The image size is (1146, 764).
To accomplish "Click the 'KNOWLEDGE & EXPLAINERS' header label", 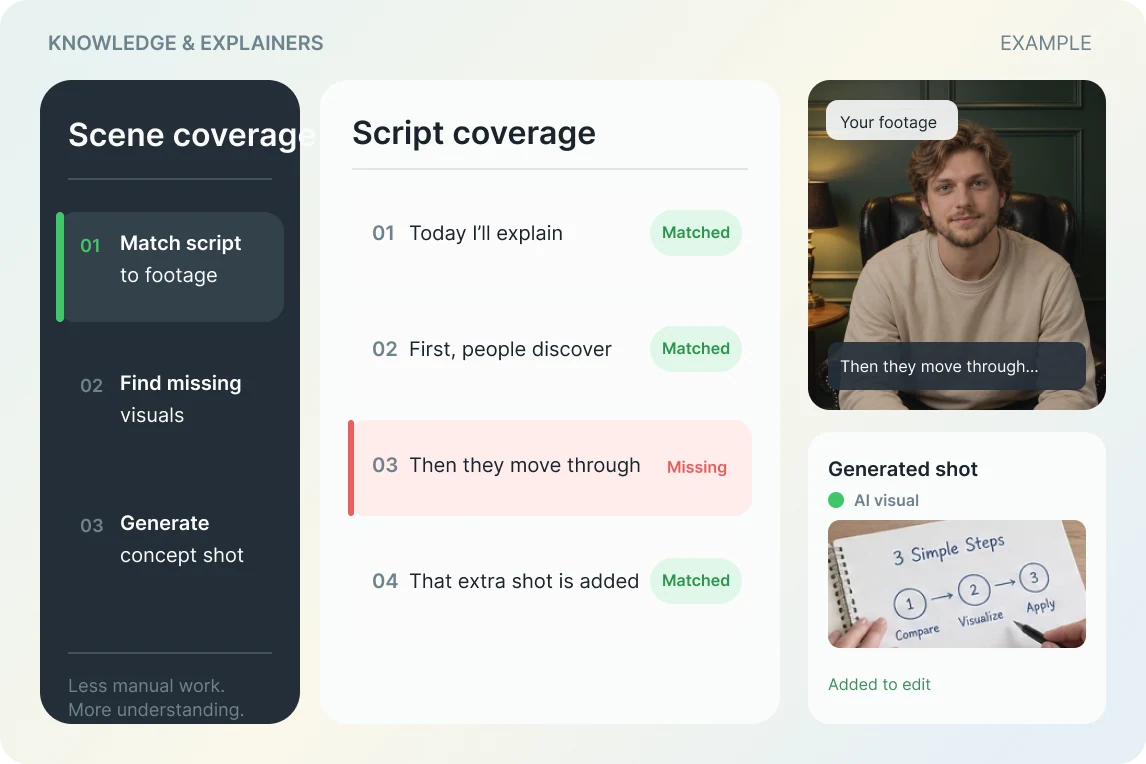I will 186,43.
